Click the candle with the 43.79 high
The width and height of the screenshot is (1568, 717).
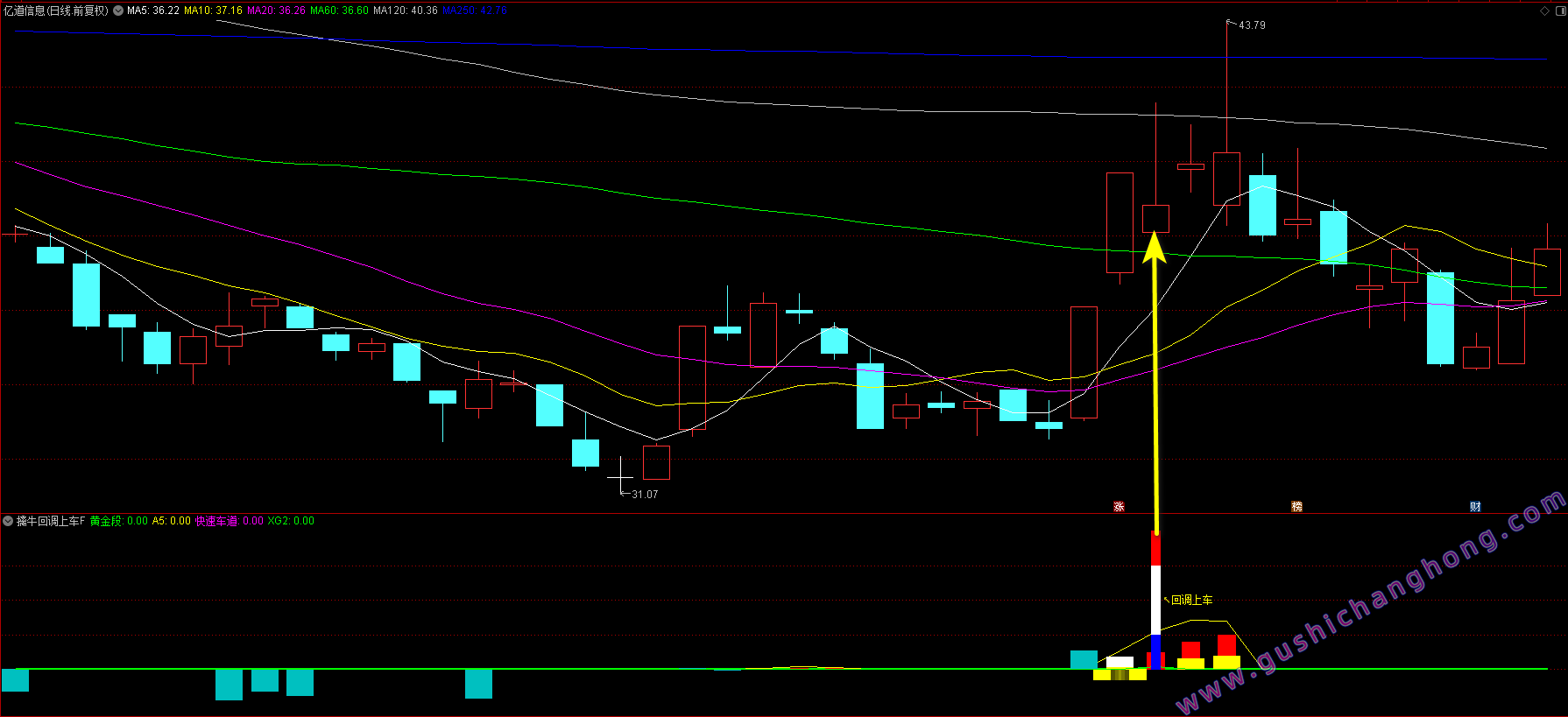pos(1226,179)
